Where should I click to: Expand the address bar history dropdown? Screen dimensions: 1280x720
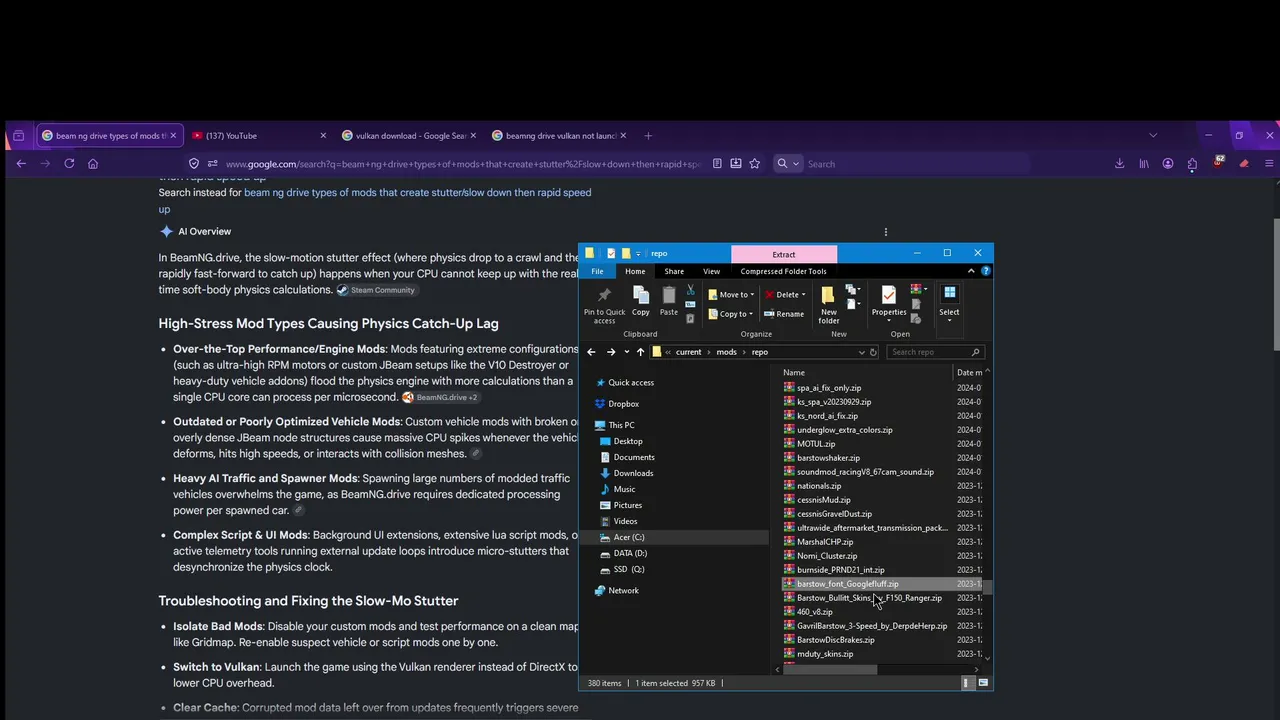point(861,352)
